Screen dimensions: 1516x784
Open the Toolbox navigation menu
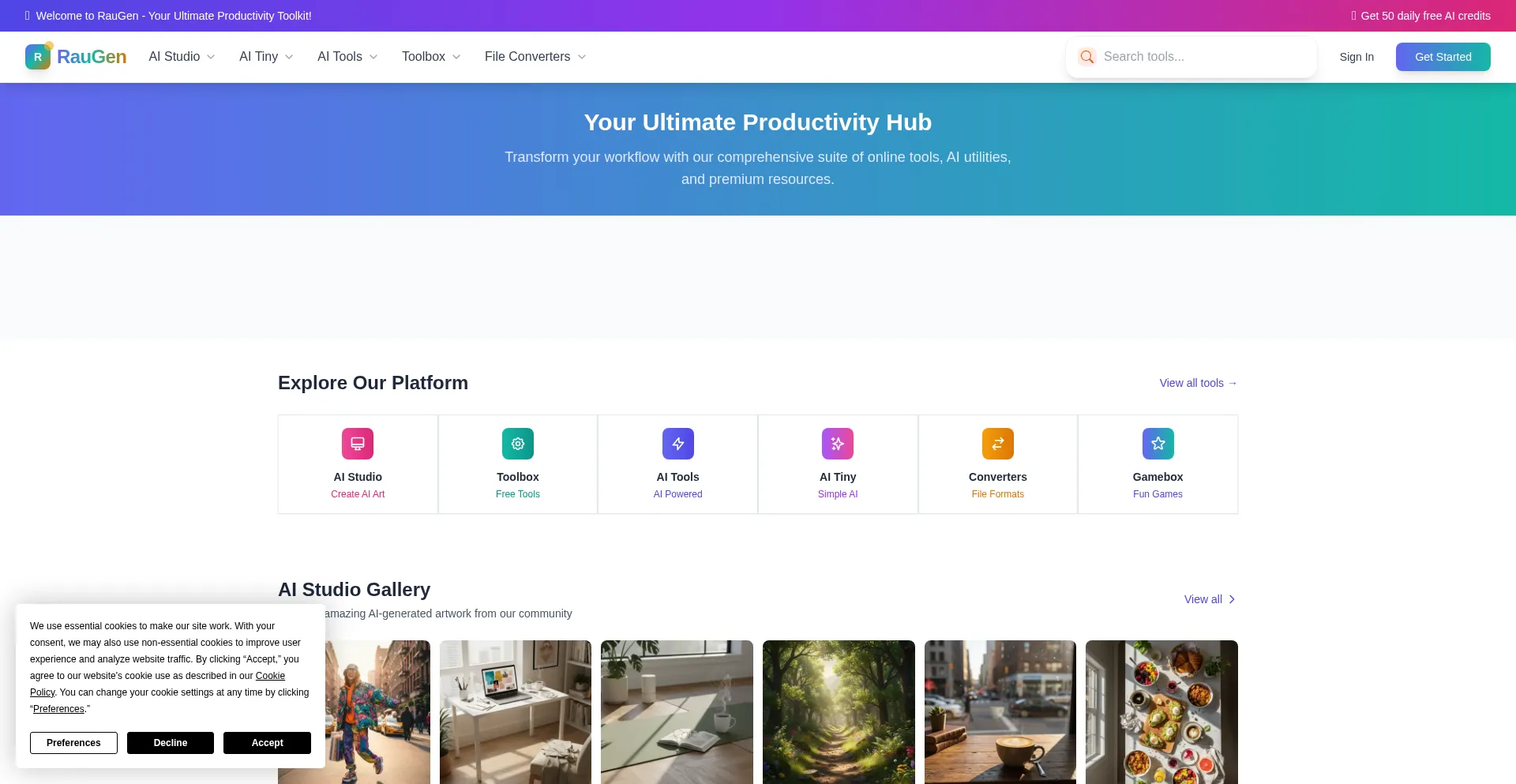pos(430,57)
